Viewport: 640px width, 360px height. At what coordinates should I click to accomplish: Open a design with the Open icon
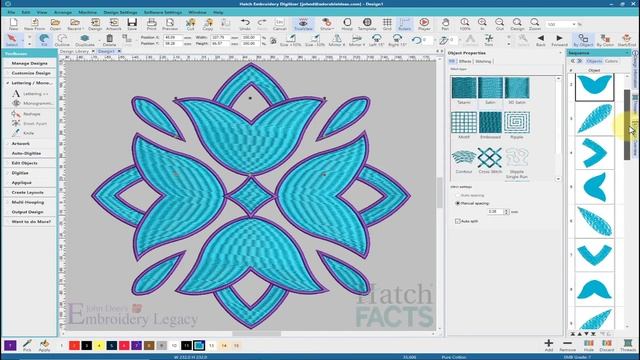click(56, 24)
